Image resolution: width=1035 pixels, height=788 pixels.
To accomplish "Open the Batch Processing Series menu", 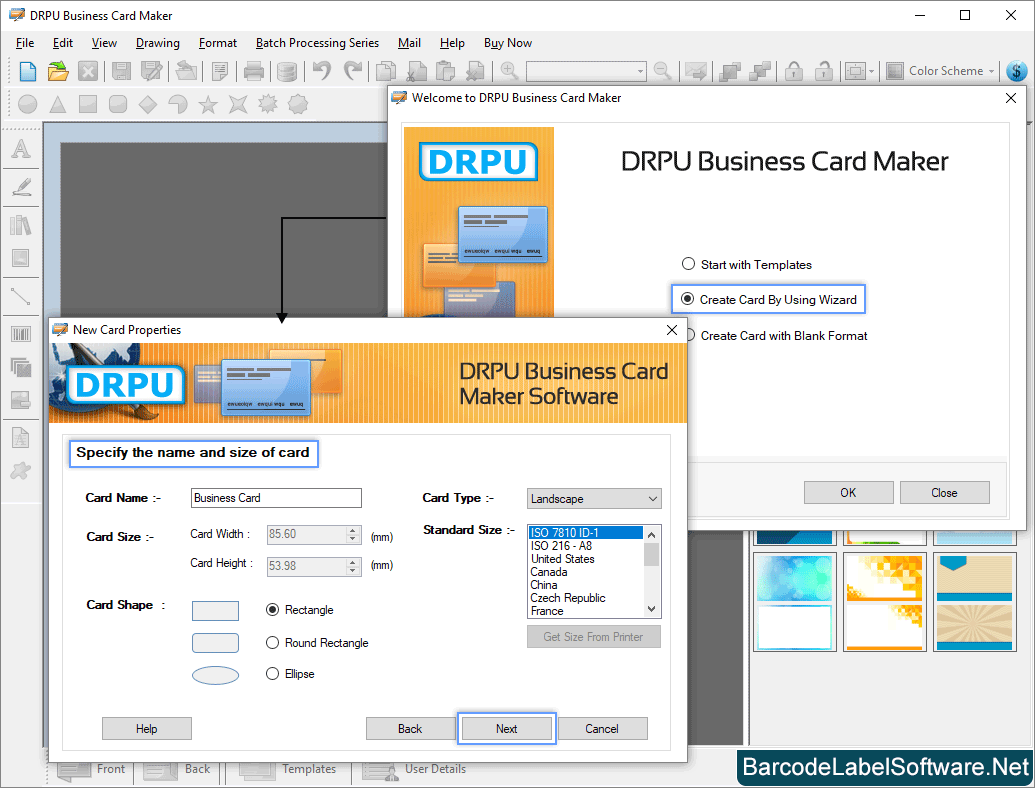I will point(317,43).
